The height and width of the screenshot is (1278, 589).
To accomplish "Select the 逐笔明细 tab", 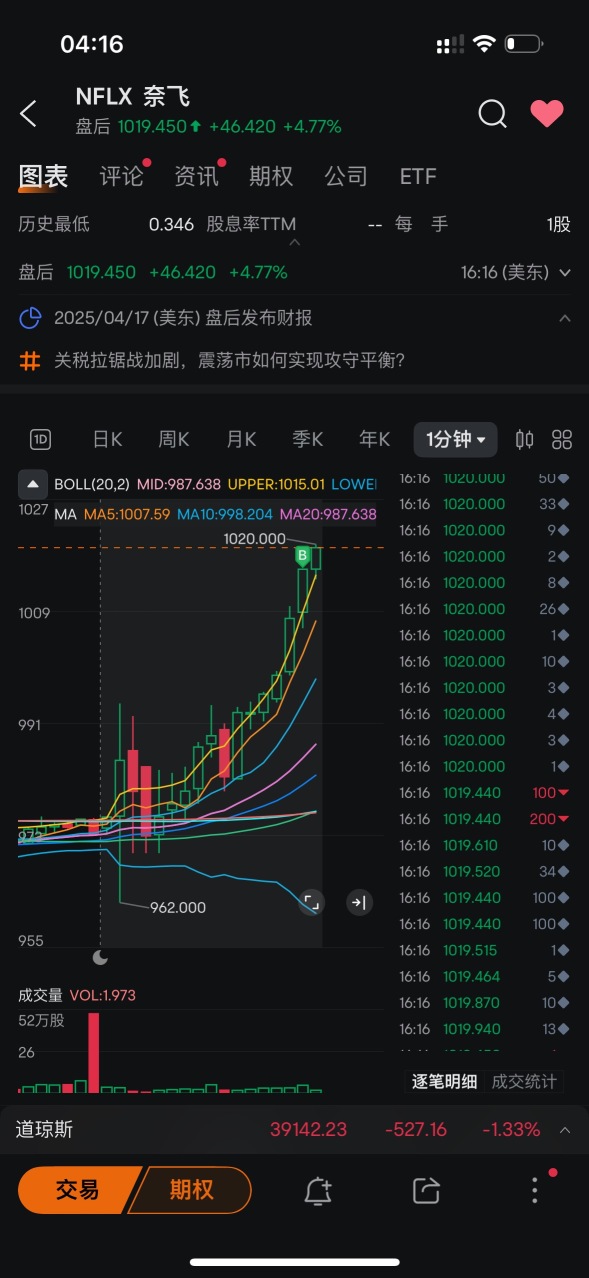I will pos(444,1081).
